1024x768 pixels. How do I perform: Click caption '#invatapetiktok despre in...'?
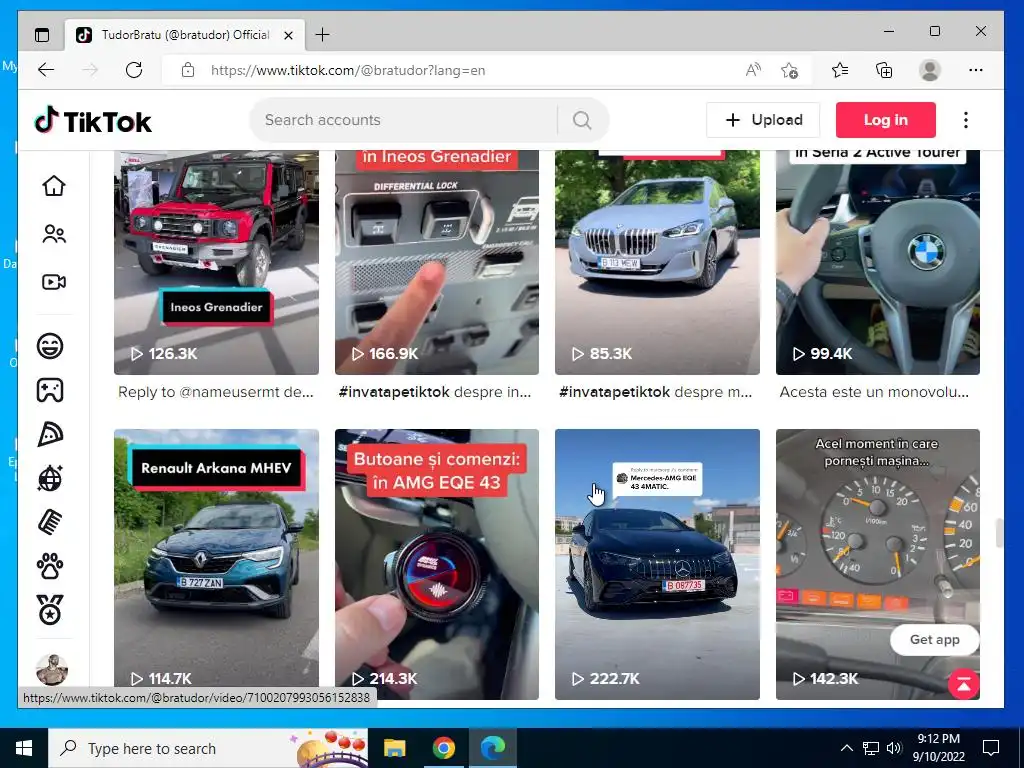point(435,392)
